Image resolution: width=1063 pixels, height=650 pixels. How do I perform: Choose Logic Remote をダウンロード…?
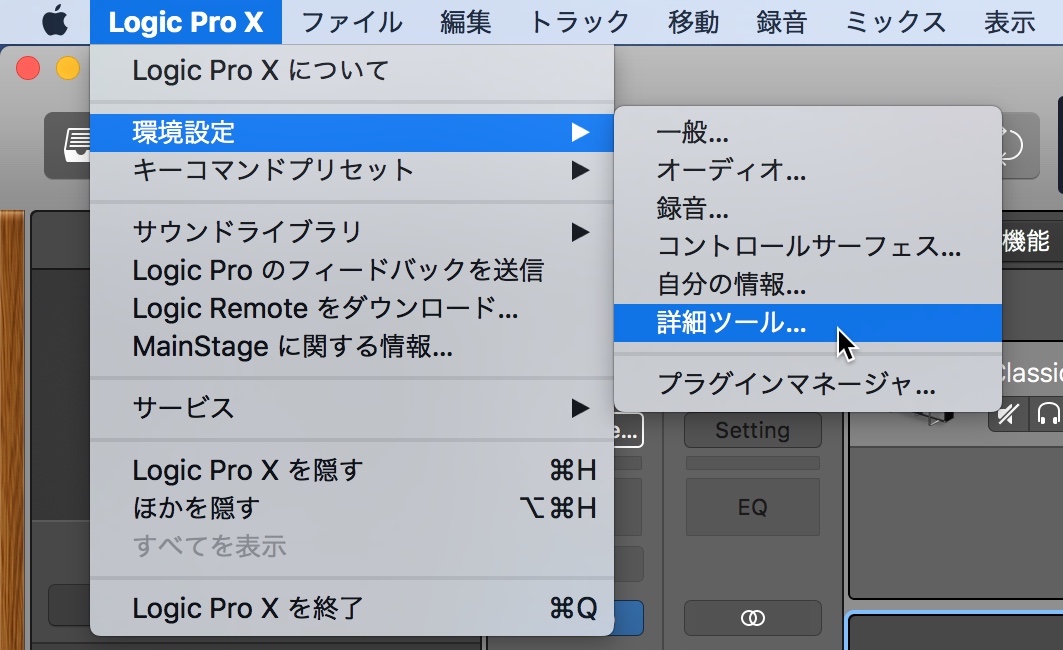352,308
